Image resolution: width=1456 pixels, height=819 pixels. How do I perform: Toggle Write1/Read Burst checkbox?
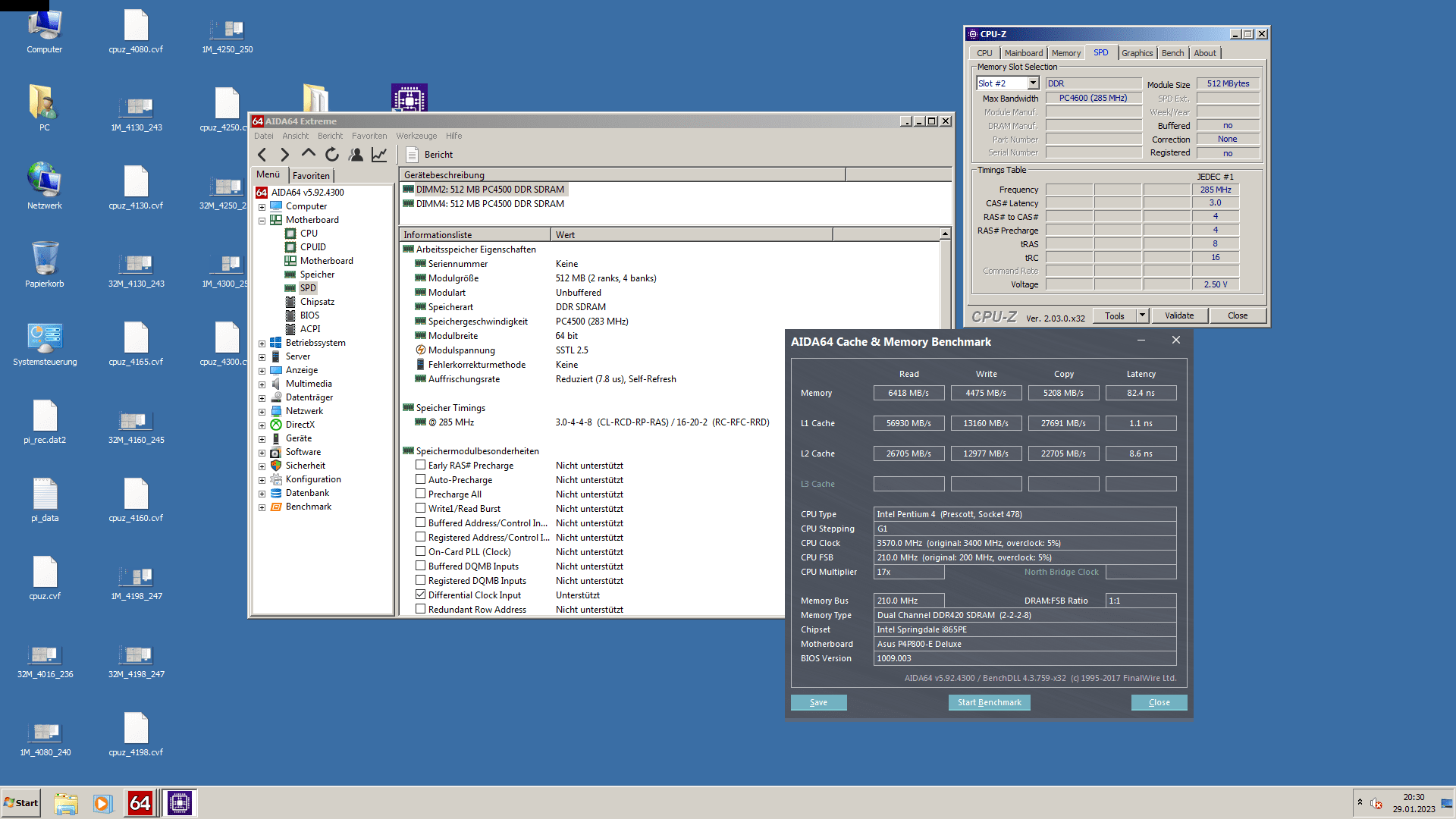[x=420, y=508]
